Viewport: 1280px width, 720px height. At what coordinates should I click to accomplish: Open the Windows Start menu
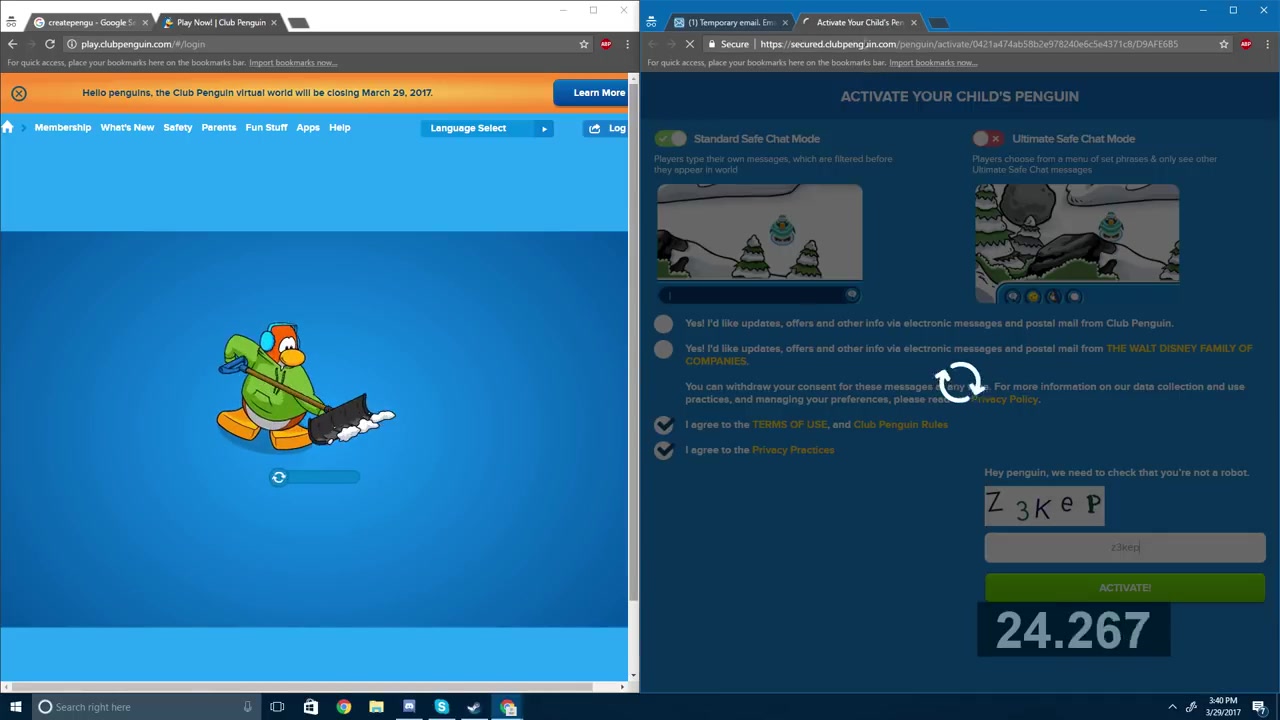click(x=15, y=707)
